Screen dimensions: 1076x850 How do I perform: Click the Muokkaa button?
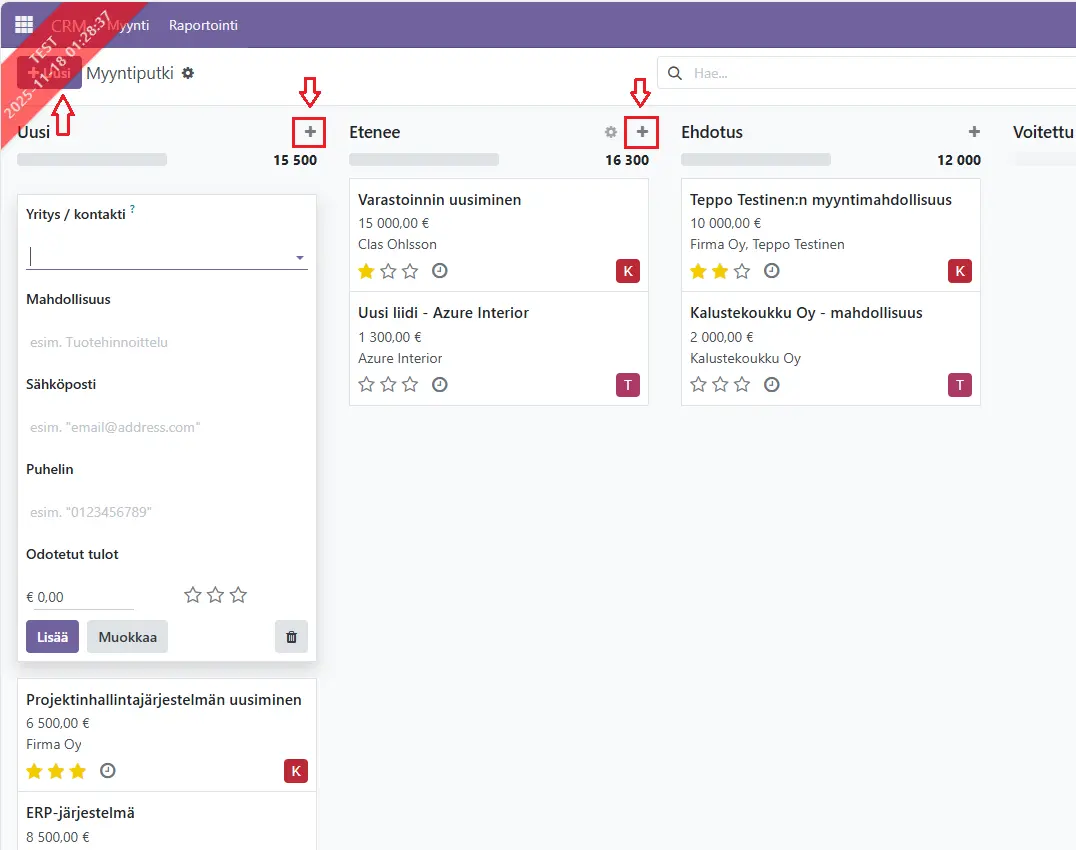127,637
